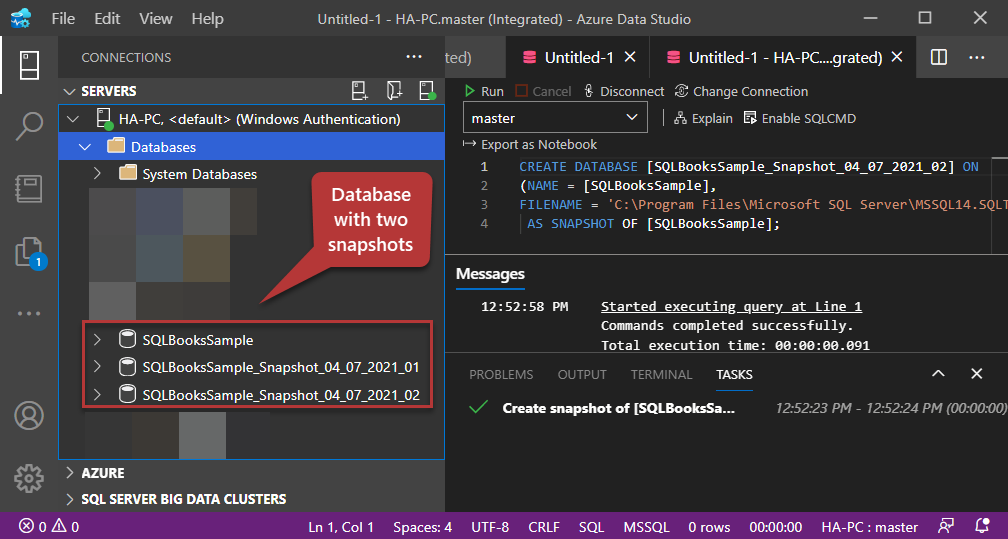Click Change Connection button
This screenshot has width=1008, height=539.
click(x=741, y=91)
